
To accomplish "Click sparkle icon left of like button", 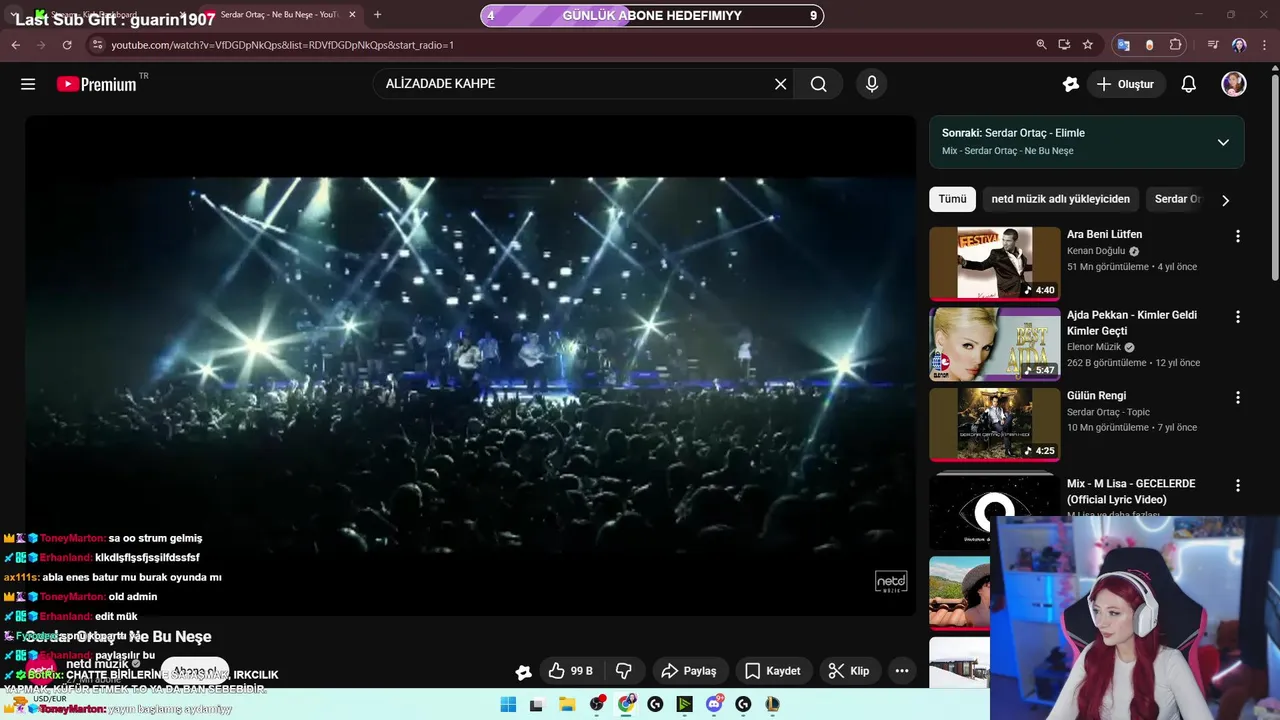I will tap(523, 672).
